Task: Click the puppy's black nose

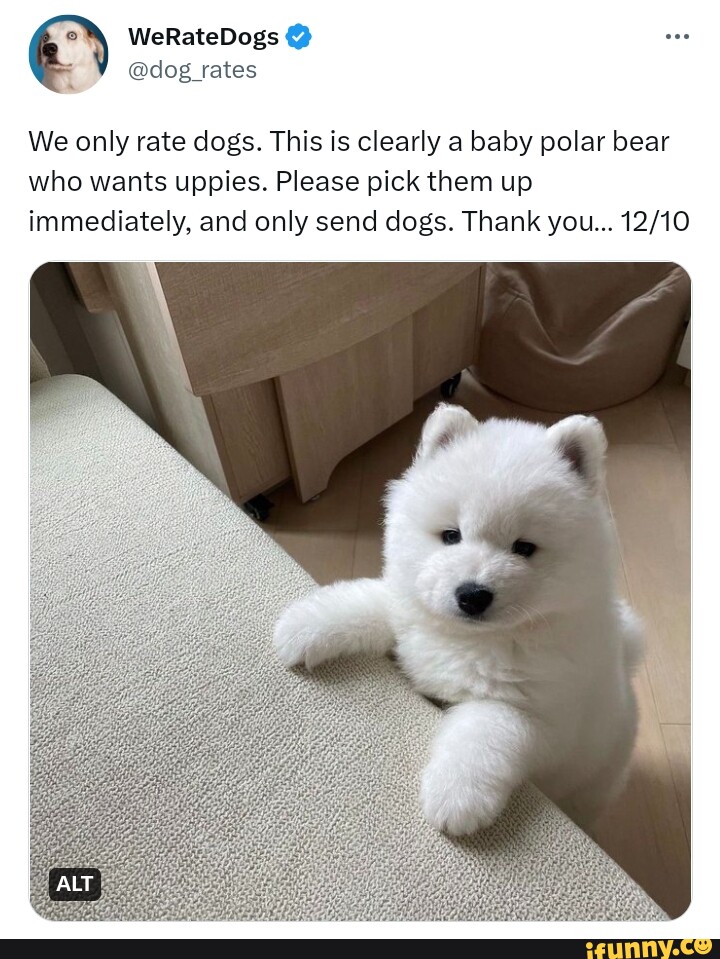Action: (x=474, y=598)
